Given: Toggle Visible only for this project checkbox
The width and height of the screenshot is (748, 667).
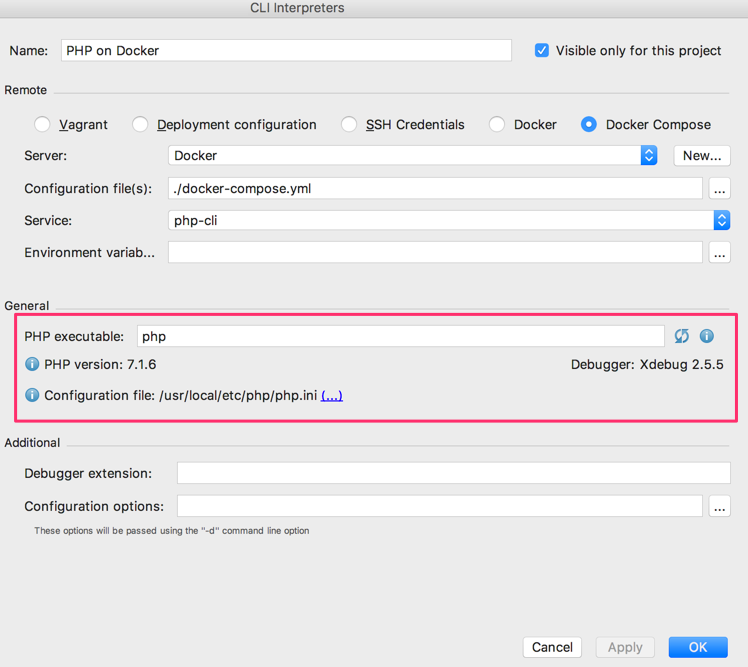Looking at the screenshot, I should click(542, 50).
